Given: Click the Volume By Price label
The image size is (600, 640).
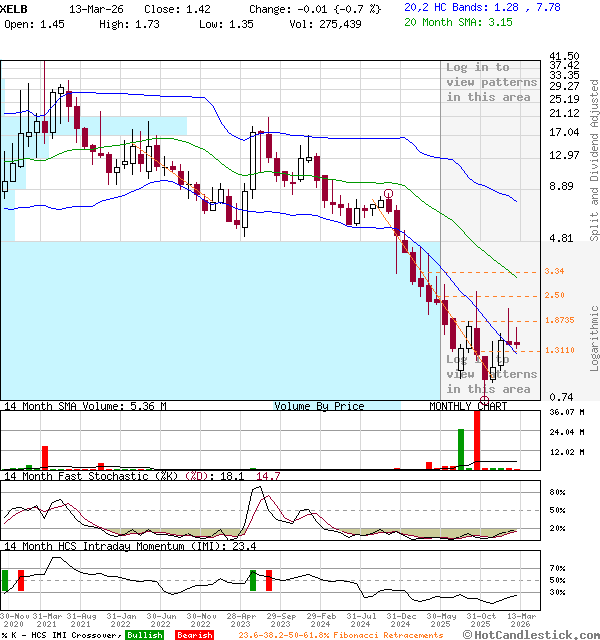Looking at the screenshot, I should 319,406.
